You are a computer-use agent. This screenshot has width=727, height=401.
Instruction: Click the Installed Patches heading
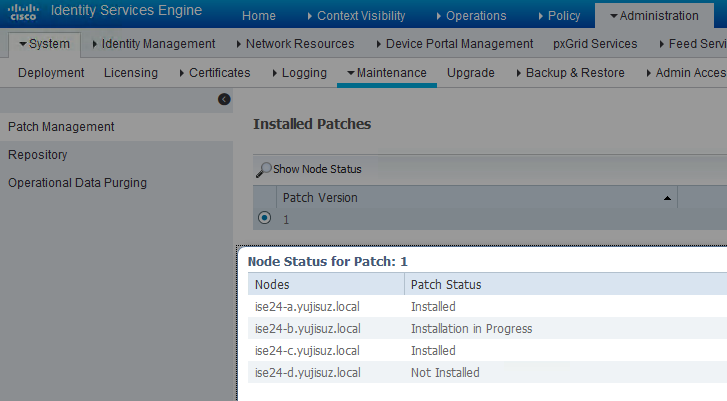tap(312, 124)
